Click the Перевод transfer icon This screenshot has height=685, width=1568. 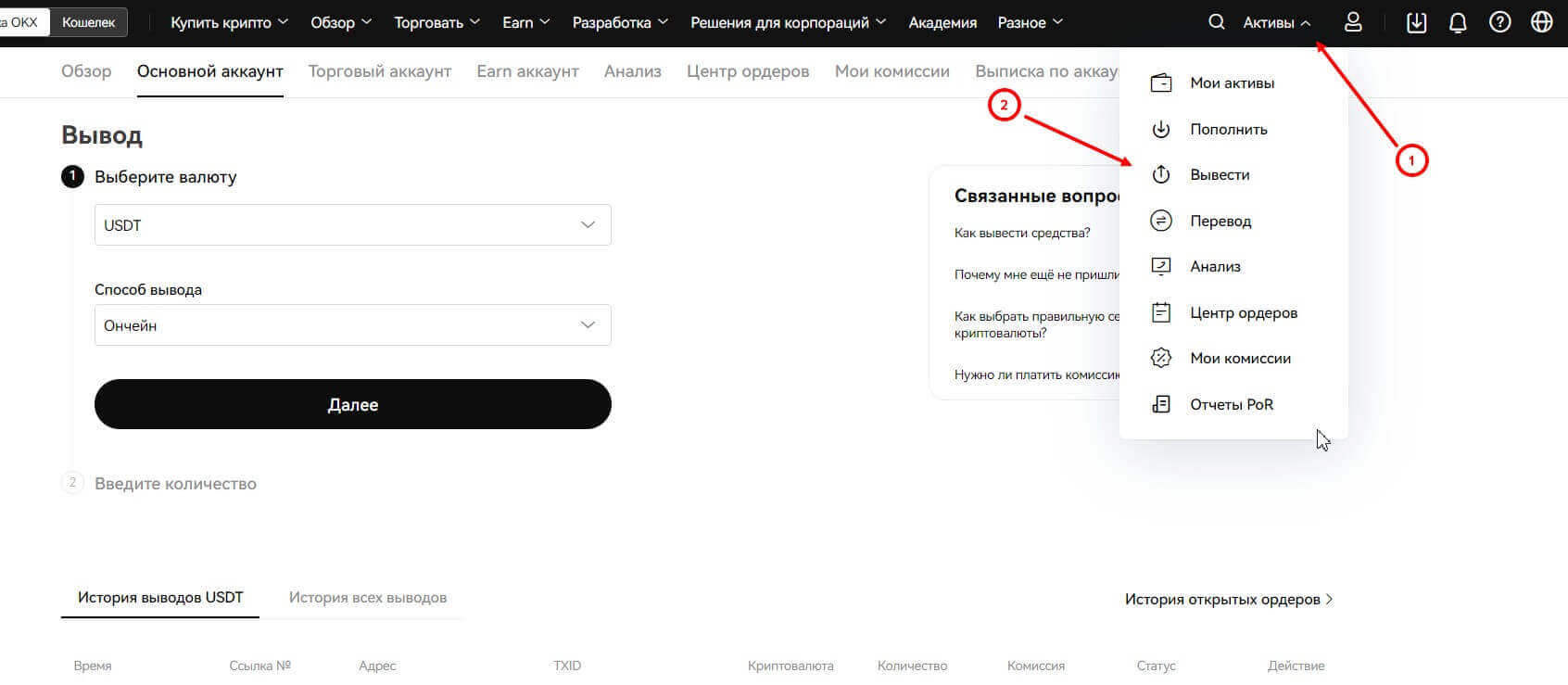[1161, 221]
